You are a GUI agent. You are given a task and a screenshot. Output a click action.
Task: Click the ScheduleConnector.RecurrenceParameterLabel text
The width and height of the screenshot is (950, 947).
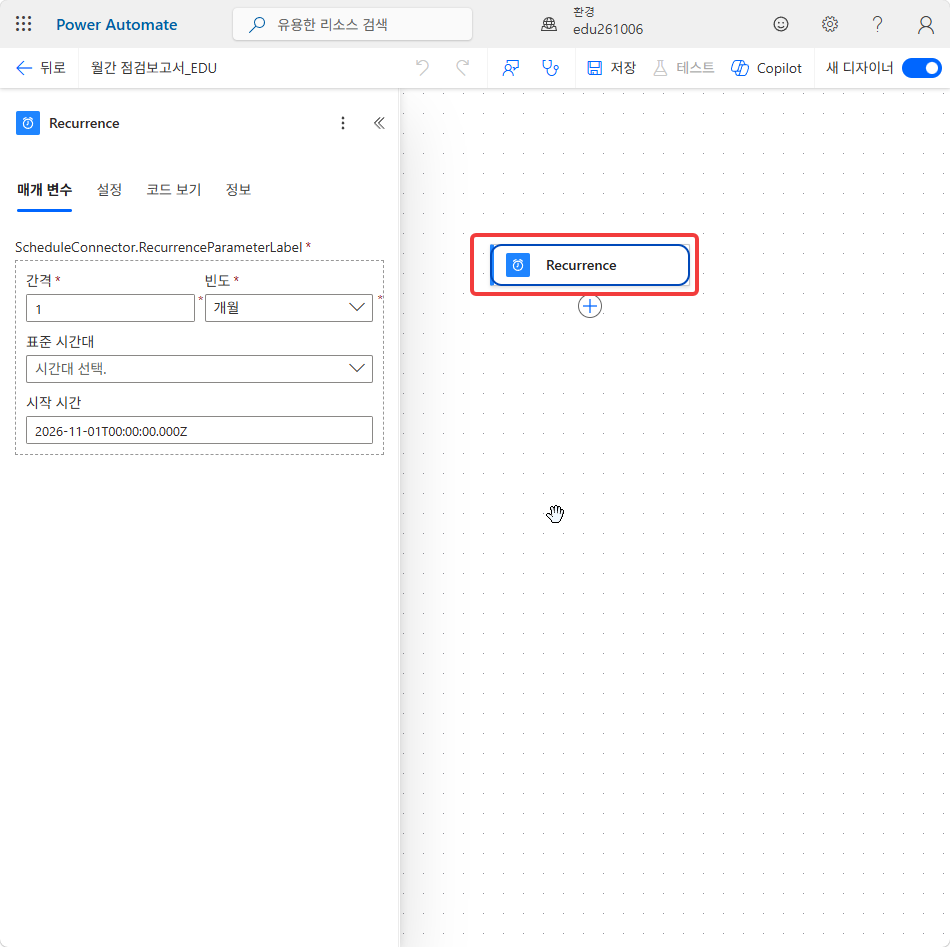(x=159, y=247)
